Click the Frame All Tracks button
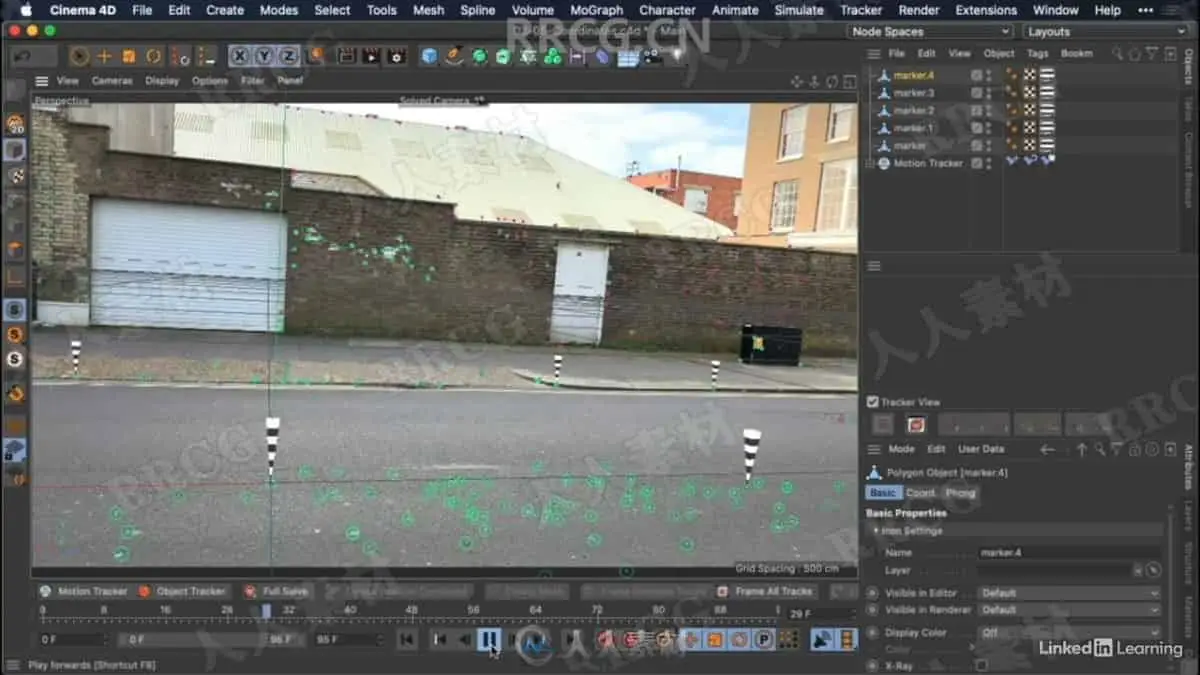The height and width of the screenshot is (675, 1200). pyautogui.click(x=767, y=591)
